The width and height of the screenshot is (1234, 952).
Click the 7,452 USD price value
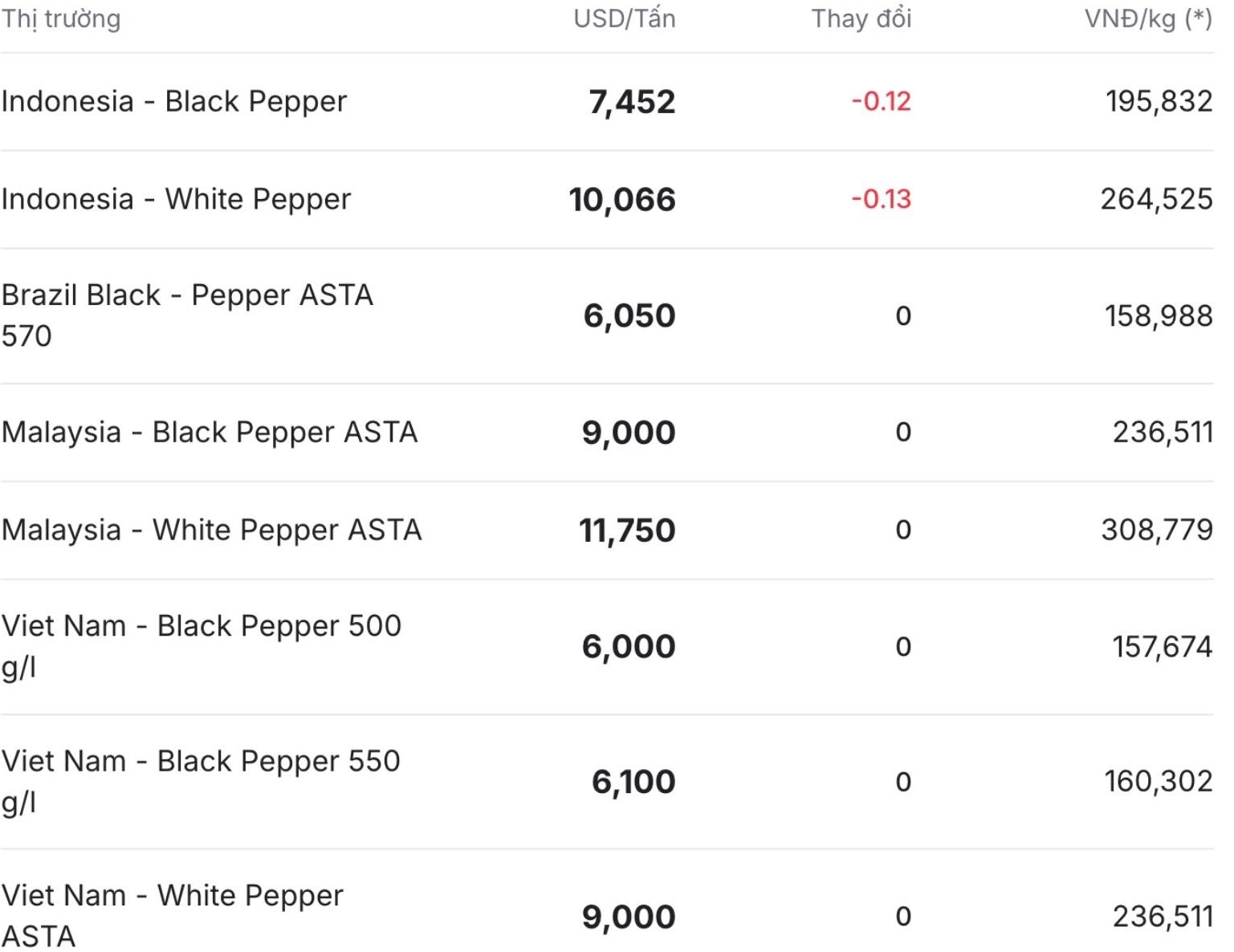632,102
